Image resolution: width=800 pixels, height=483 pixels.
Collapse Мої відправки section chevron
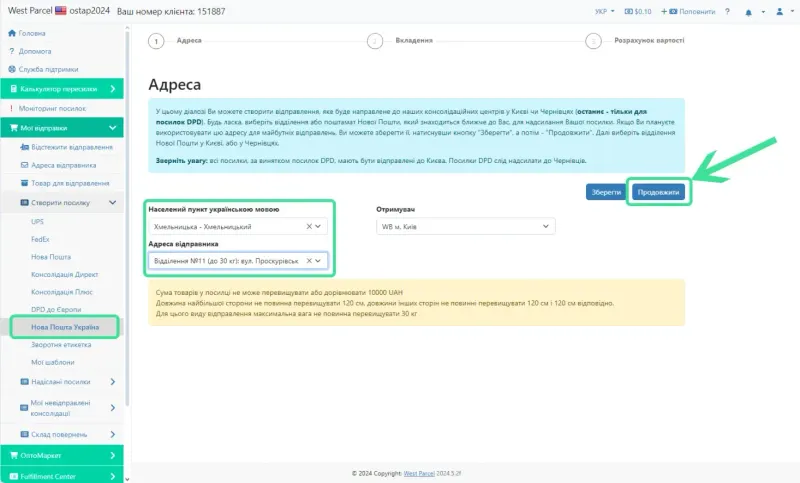point(112,128)
